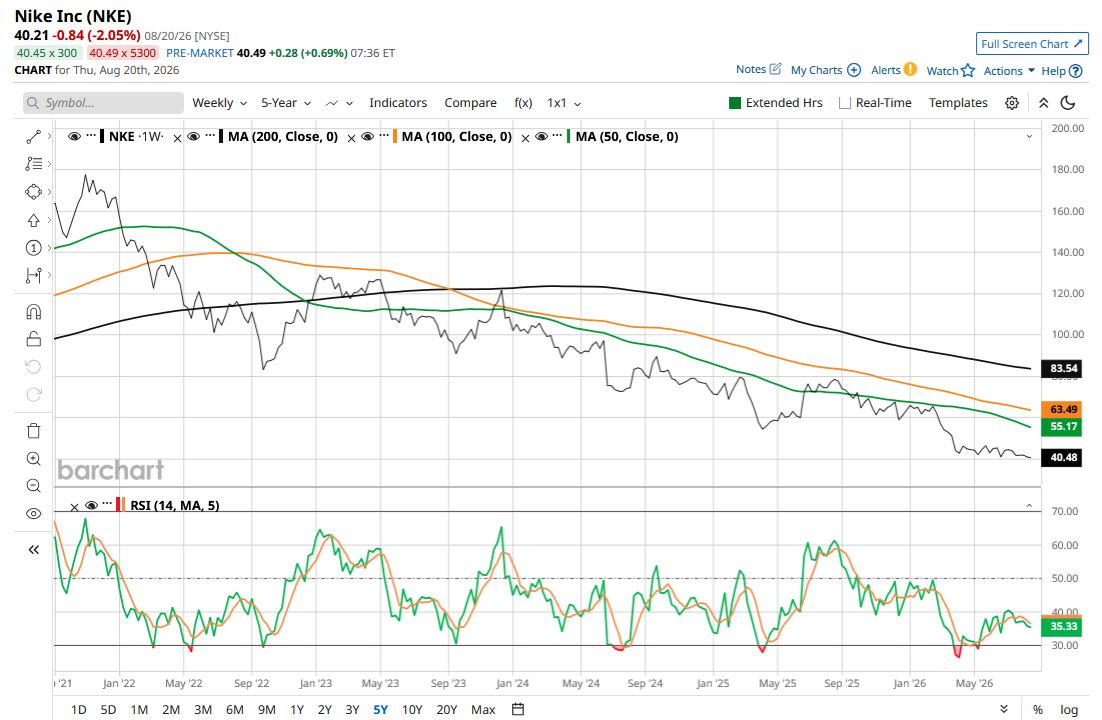The height and width of the screenshot is (720, 1102).
Task: Expand trend line tool options arrow
Action: pyautogui.click(x=49, y=136)
